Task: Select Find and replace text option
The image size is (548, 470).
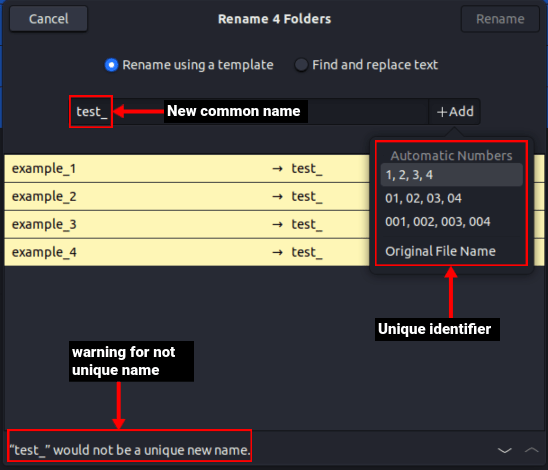Action: (366, 65)
